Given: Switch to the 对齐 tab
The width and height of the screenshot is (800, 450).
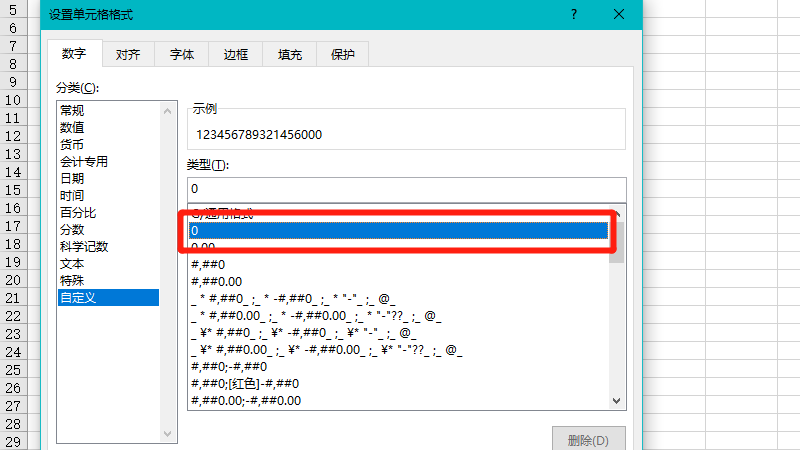Looking at the screenshot, I should click(x=127, y=55).
